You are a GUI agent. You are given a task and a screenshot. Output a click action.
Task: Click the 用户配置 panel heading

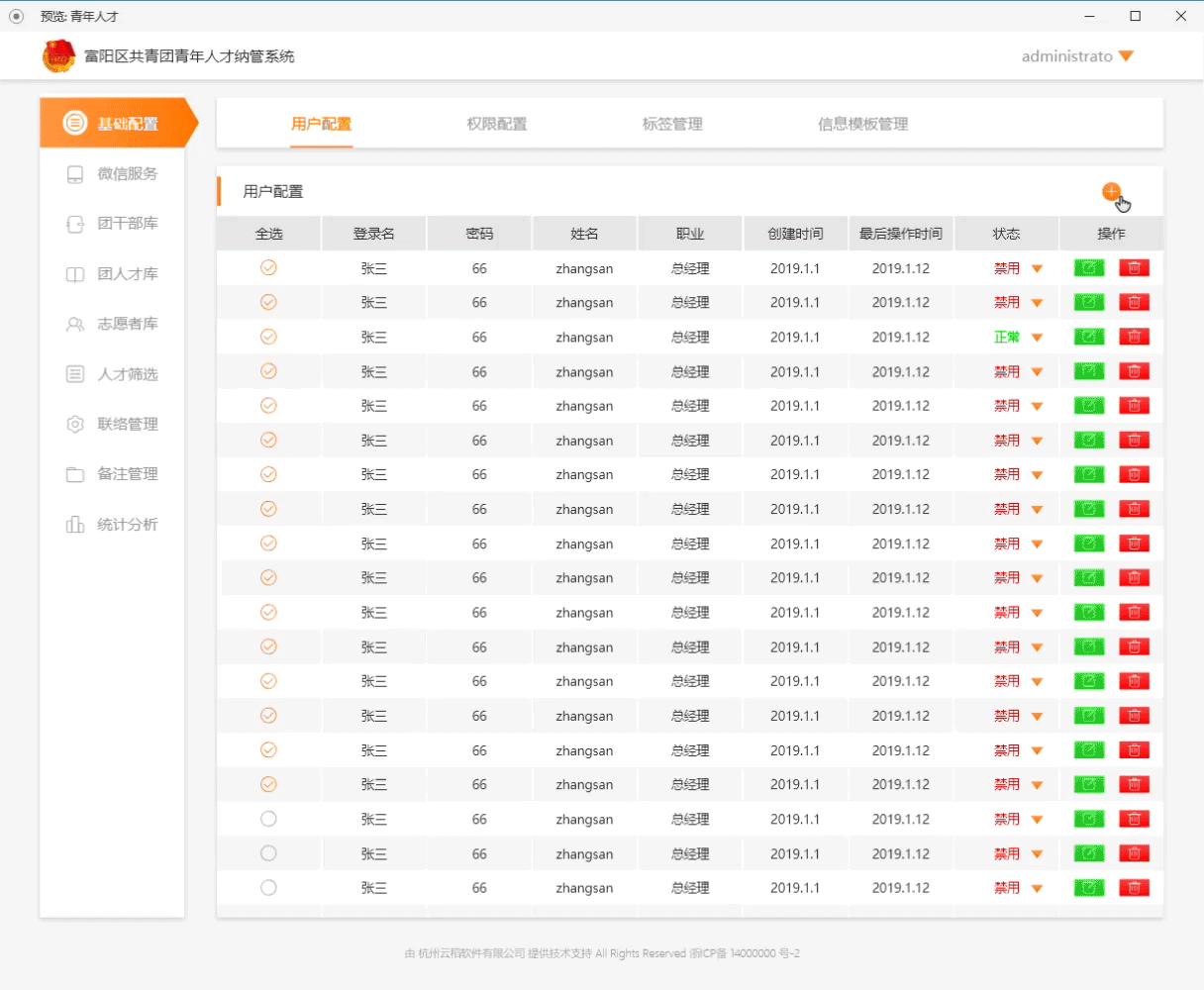(x=273, y=192)
